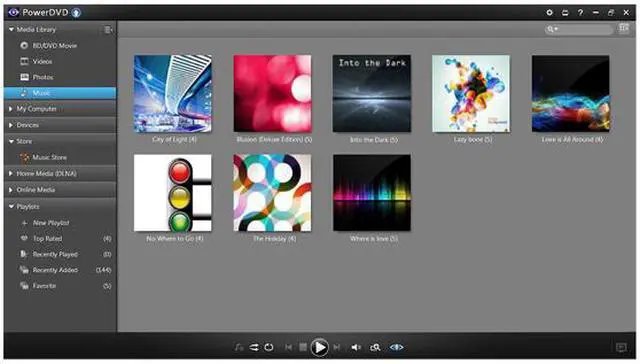Screen dimensions: 640x364
Task: Click the help question mark icon
Action: click(580, 13)
